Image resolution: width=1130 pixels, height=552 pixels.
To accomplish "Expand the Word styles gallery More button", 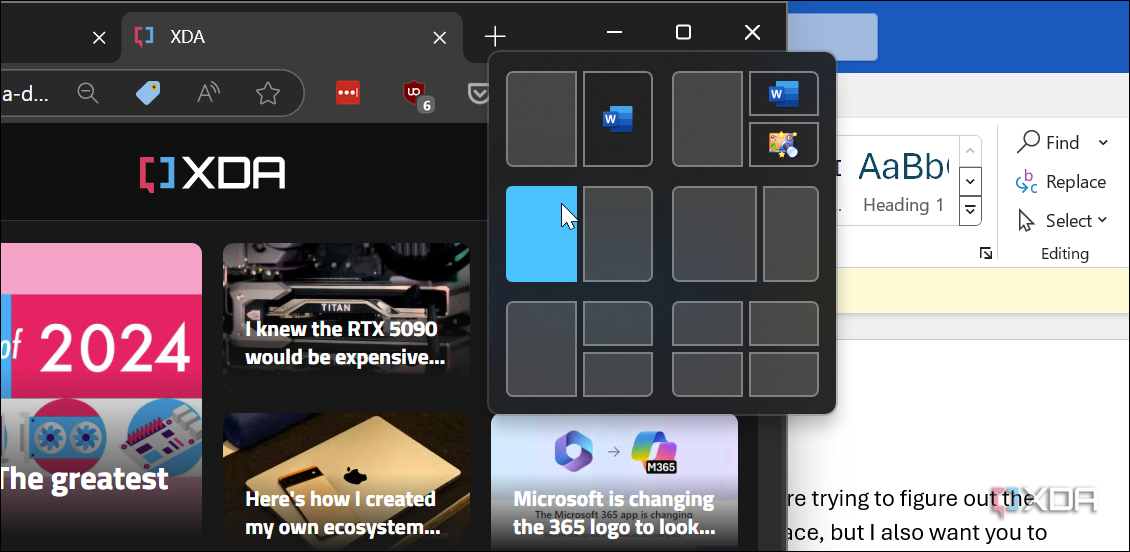I will (971, 210).
